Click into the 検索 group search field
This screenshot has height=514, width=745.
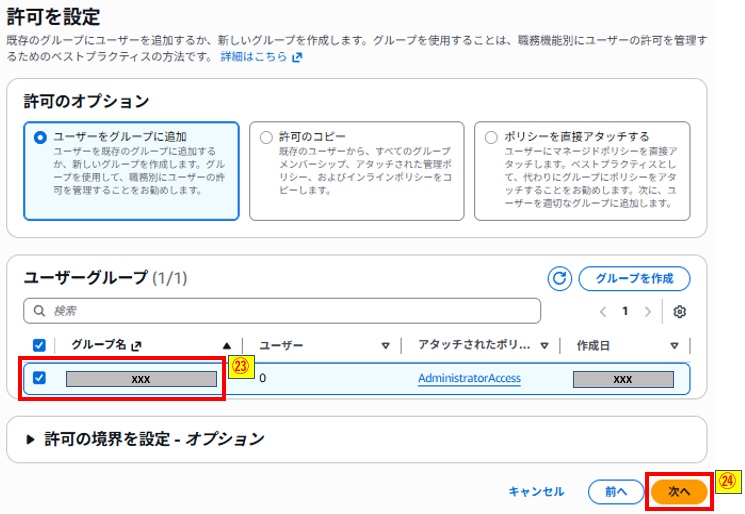point(290,311)
